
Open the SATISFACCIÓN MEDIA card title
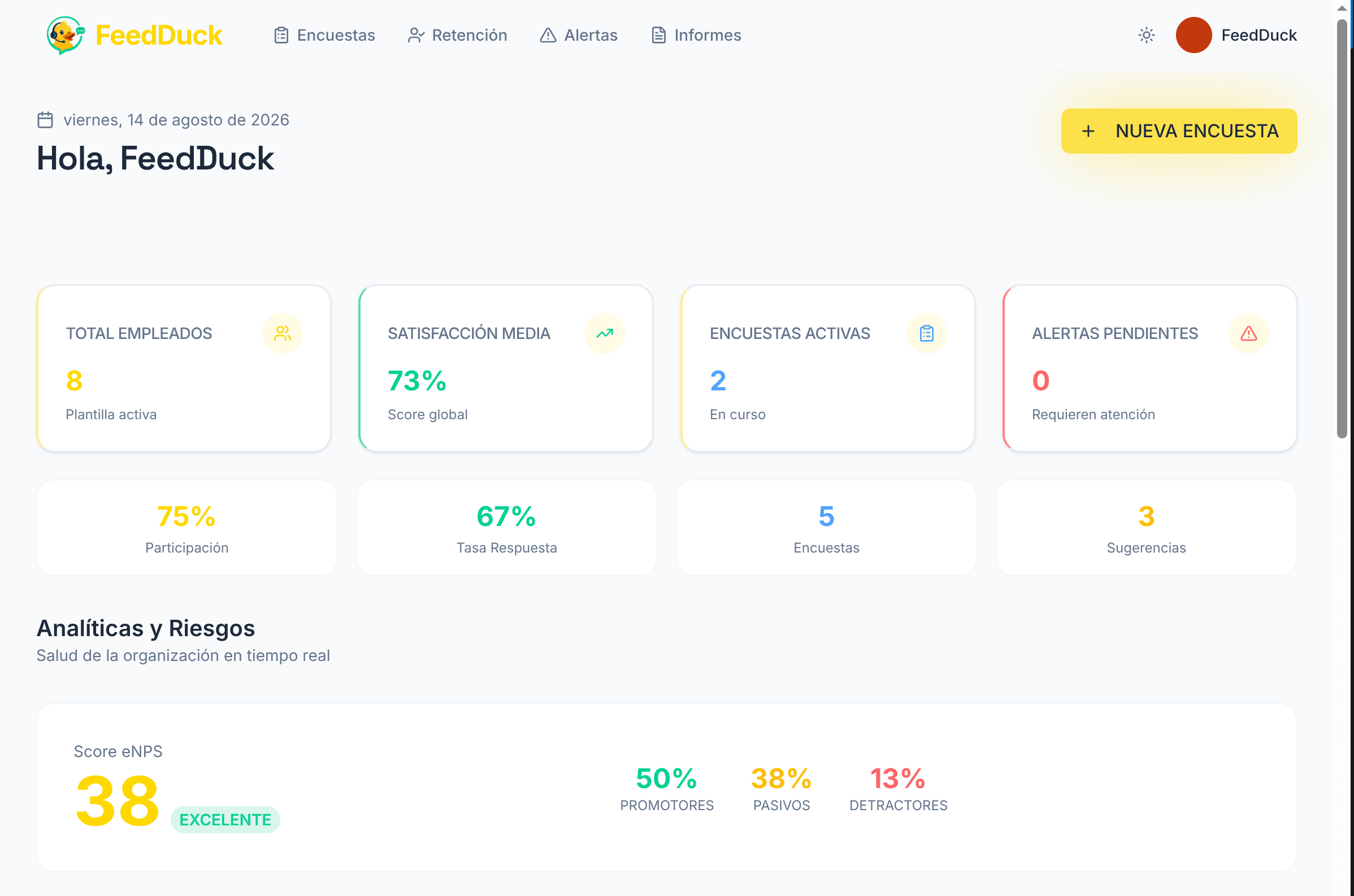[x=469, y=334]
